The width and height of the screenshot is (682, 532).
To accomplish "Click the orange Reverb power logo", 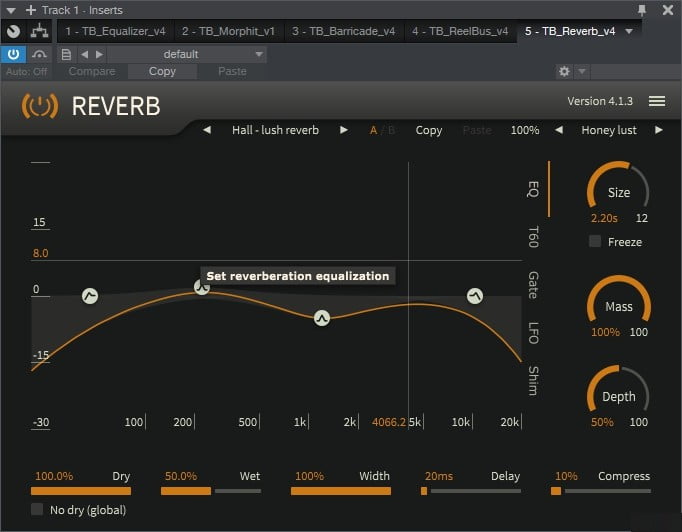I will (40, 106).
